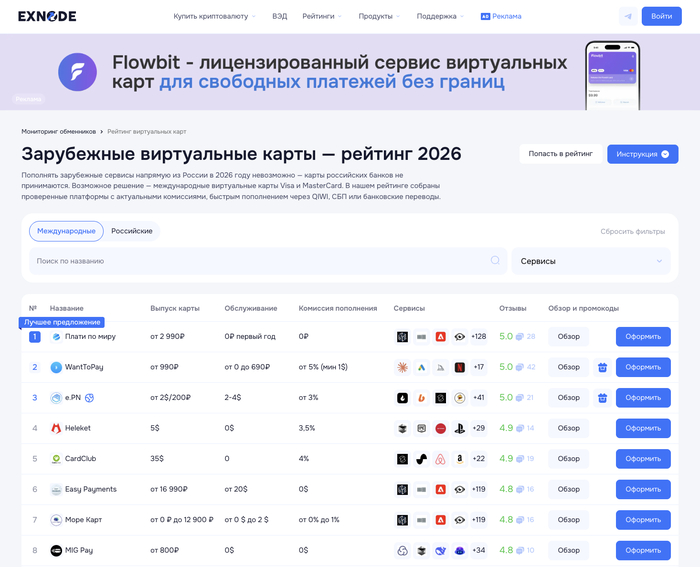Open the Рейтинги menu
700x567 pixels.
pos(323,16)
